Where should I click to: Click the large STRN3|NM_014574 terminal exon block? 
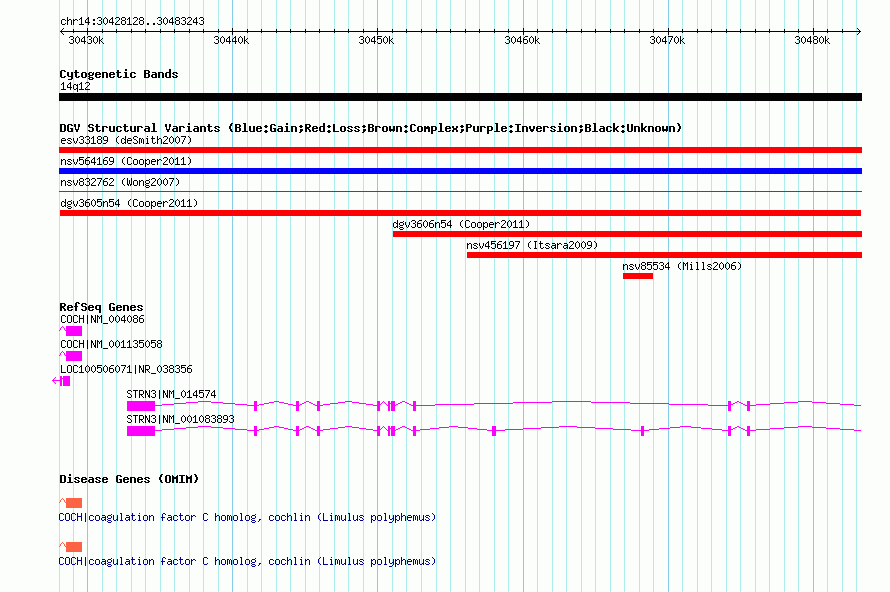pos(141,406)
